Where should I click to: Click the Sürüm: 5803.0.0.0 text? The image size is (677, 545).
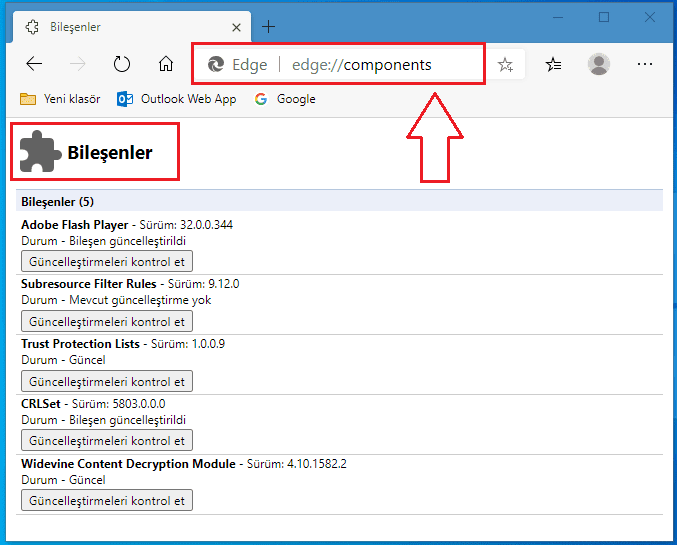click(118, 404)
